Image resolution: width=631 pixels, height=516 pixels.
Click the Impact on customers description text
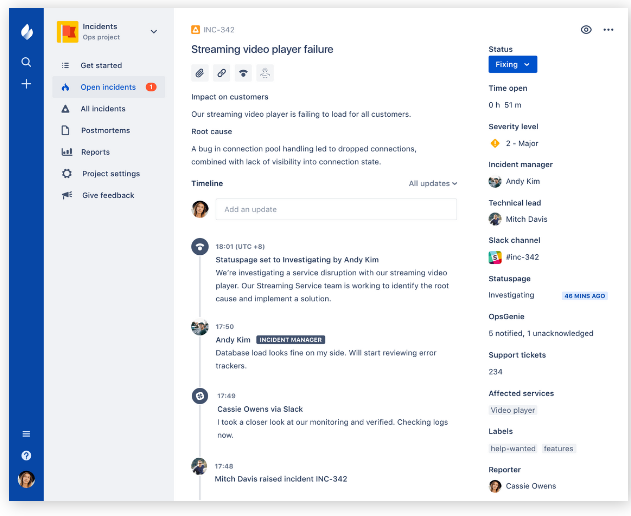point(301,114)
